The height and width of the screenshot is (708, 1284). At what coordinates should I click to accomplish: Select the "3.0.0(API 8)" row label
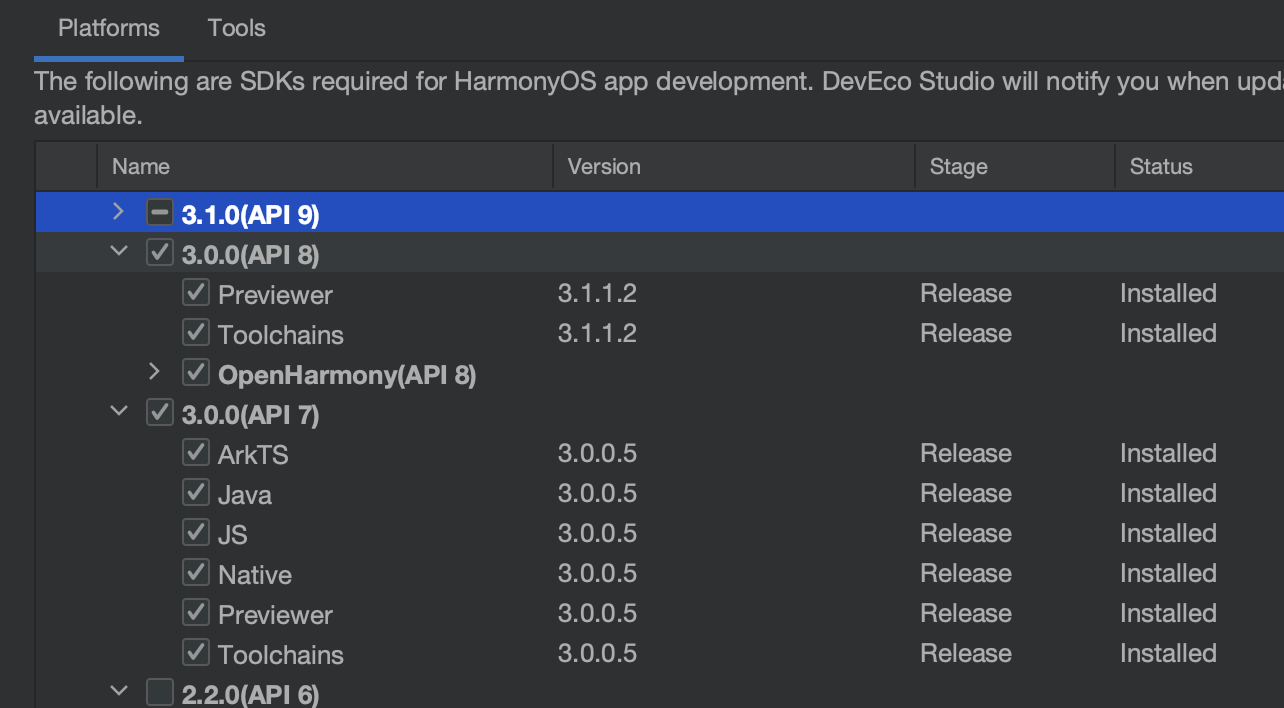point(251,254)
